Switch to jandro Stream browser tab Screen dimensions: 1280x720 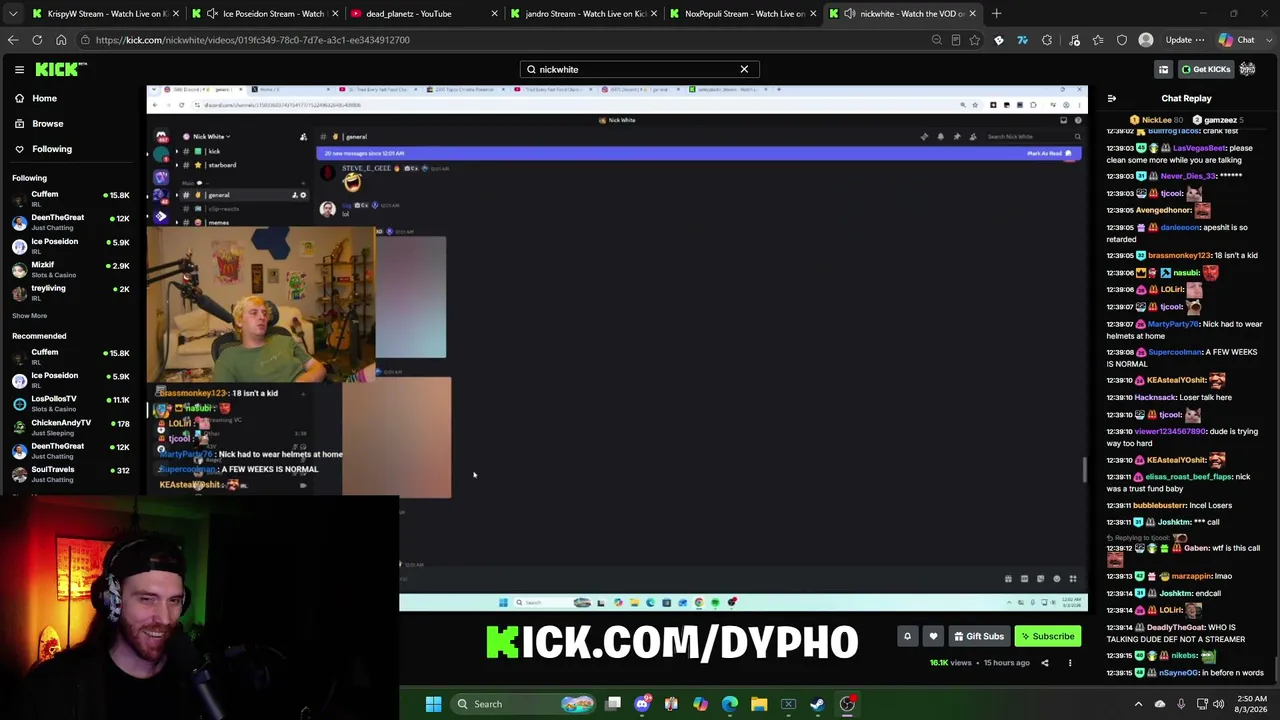(584, 14)
